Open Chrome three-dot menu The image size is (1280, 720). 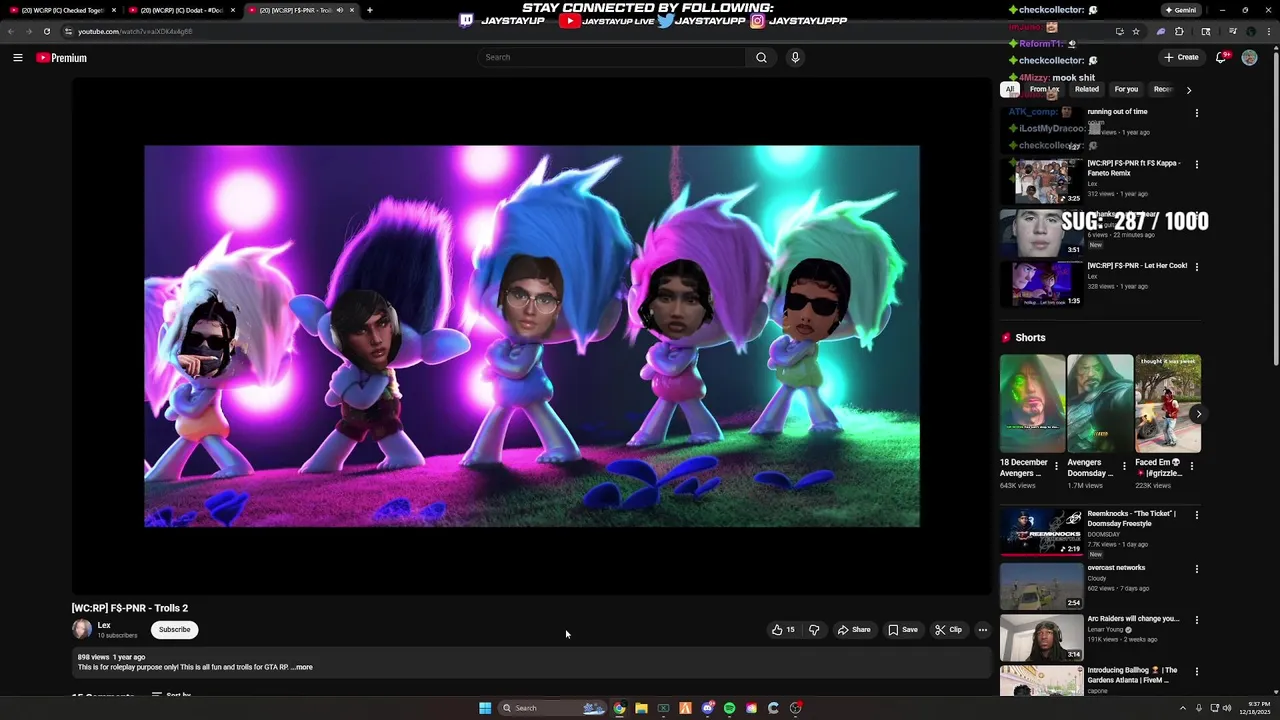tap(1267, 31)
